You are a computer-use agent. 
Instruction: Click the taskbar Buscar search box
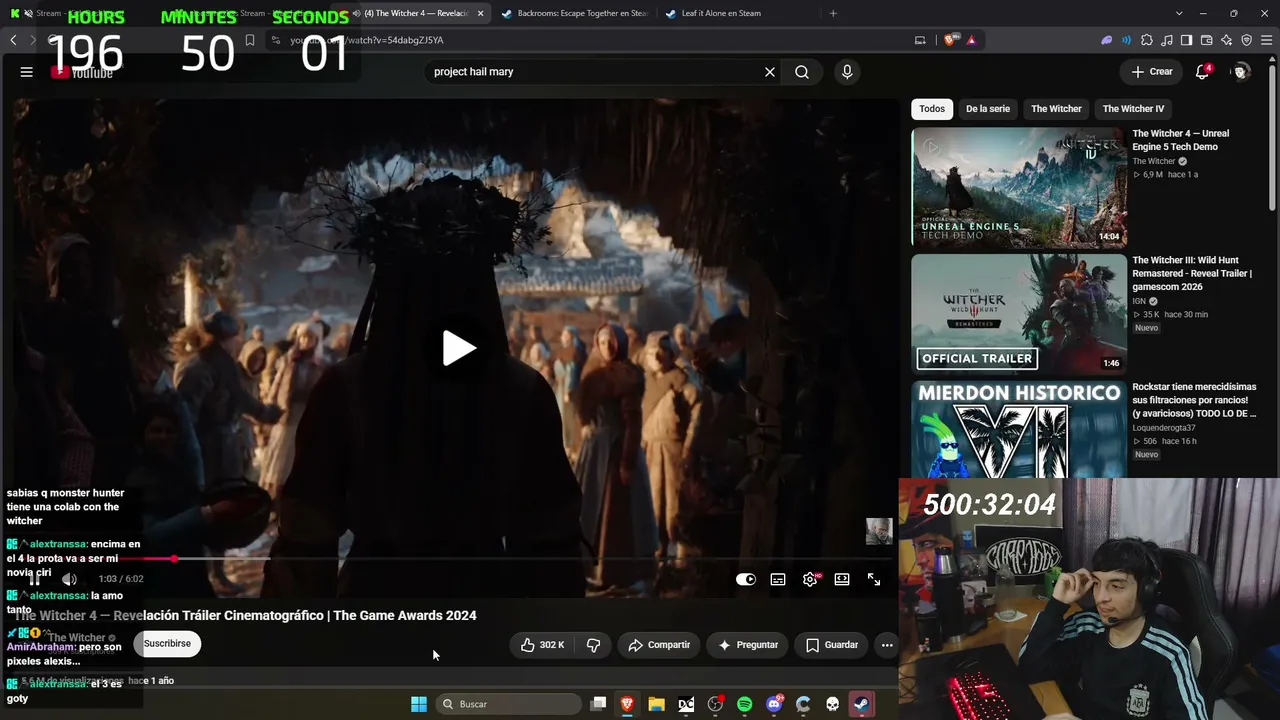pyautogui.click(x=509, y=704)
